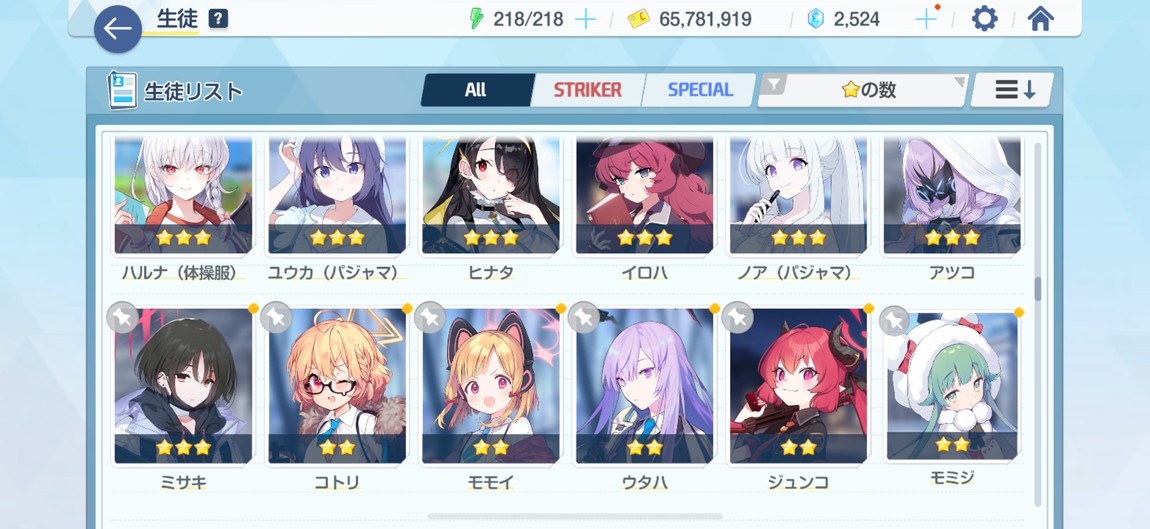Click the green lightning energy icon
Image resolution: width=1150 pixels, height=529 pixels.
pos(477,19)
